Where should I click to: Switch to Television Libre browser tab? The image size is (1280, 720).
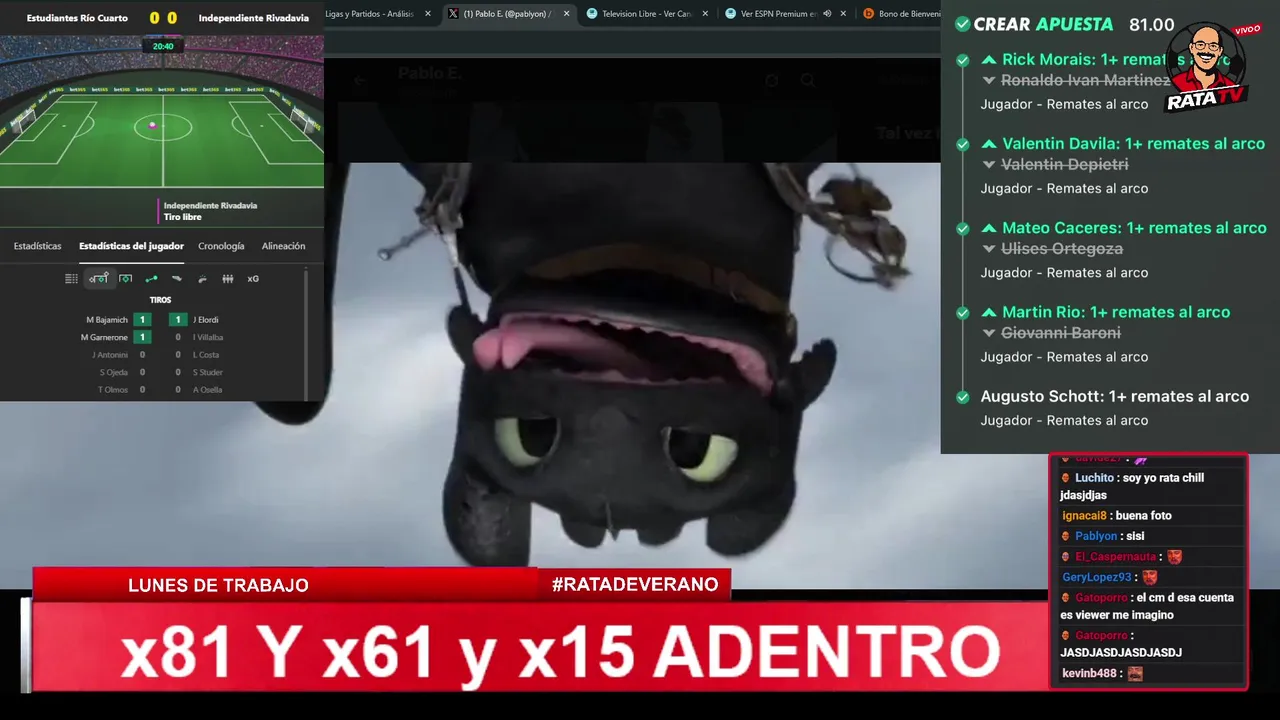pos(645,14)
